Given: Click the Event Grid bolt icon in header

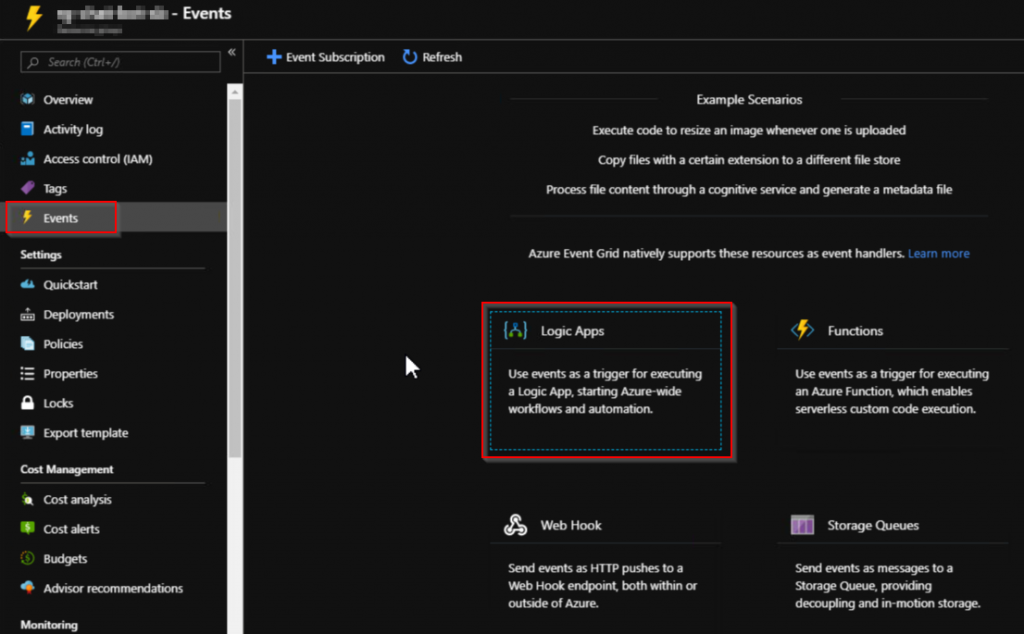Looking at the screenshot, I should pyautogui.click(x=33, y=18).
